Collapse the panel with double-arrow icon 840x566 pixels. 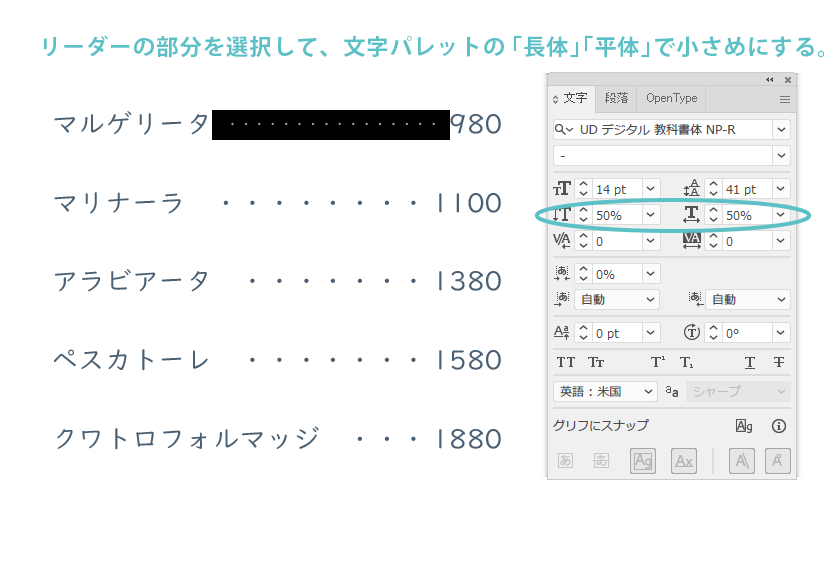point(769,80)
